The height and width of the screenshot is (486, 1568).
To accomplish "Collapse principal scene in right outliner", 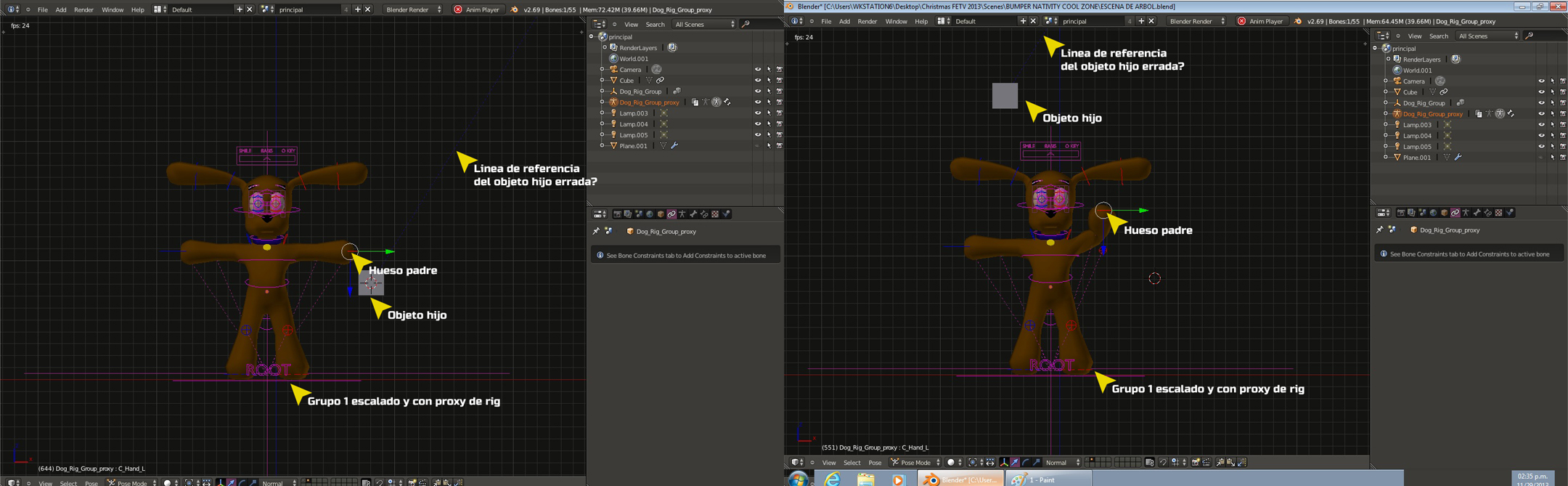I will 1375,49.
